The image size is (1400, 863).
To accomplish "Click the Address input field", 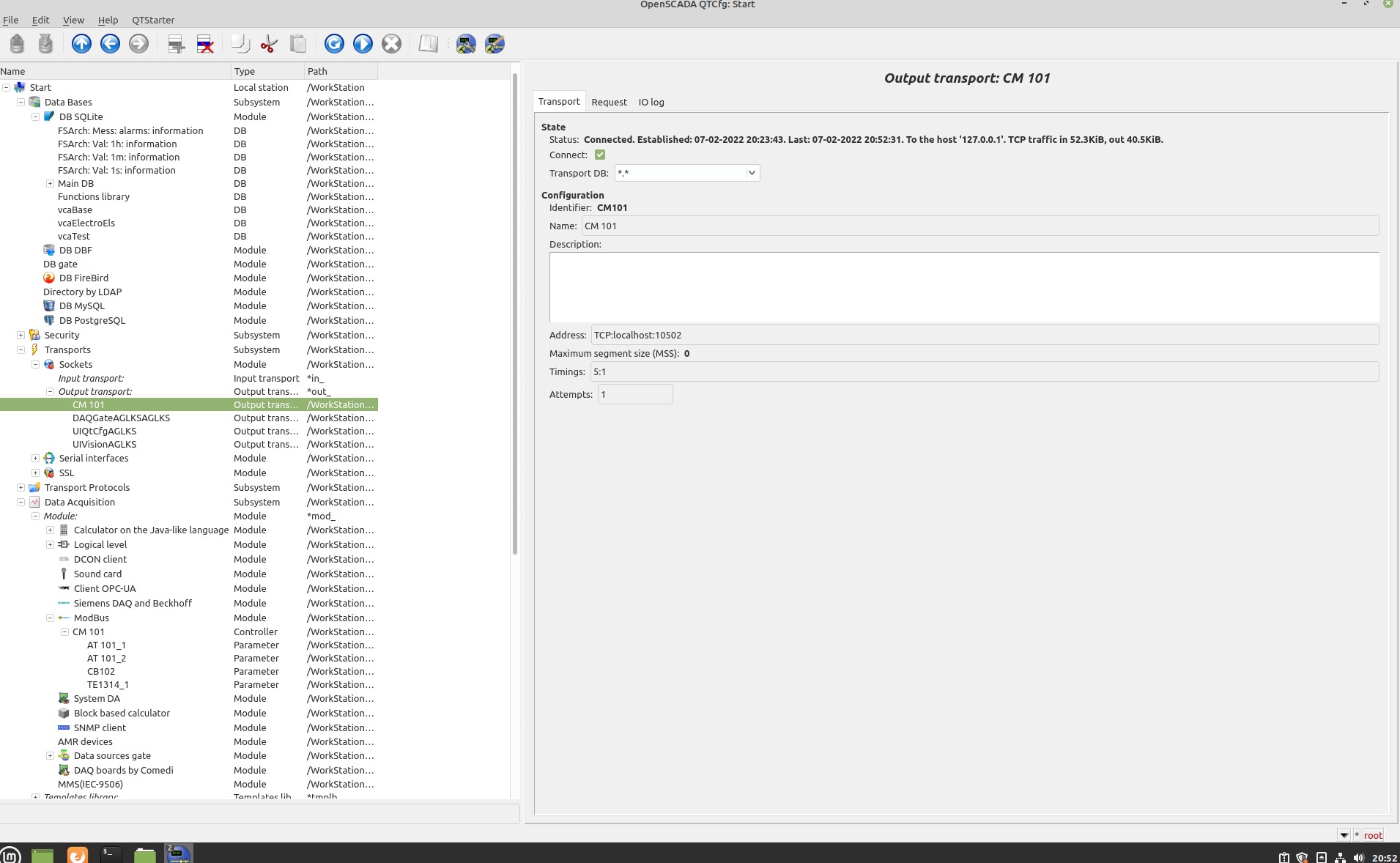I will tap(984, 335).
